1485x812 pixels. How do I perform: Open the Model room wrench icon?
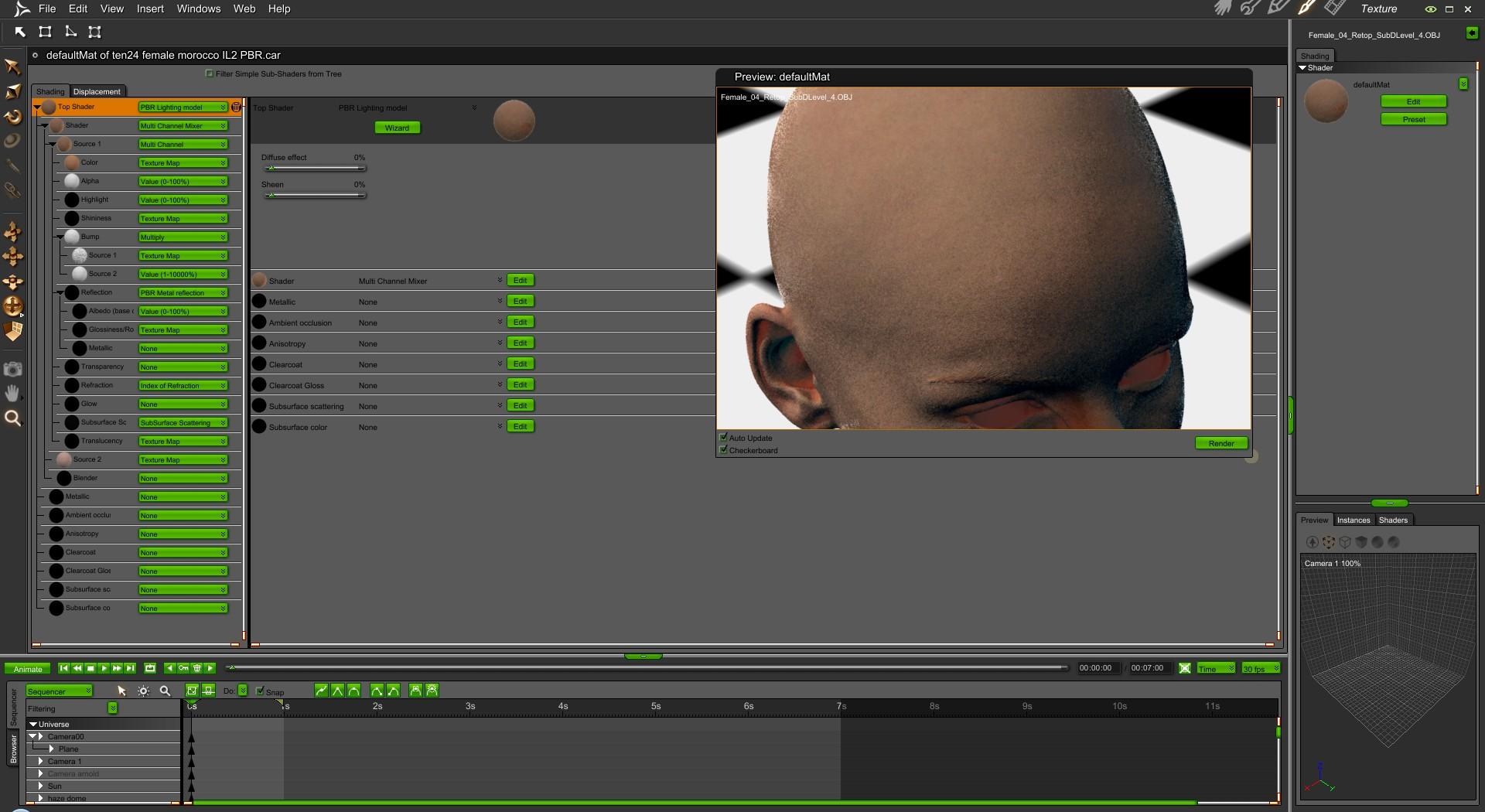(1251, 9)
